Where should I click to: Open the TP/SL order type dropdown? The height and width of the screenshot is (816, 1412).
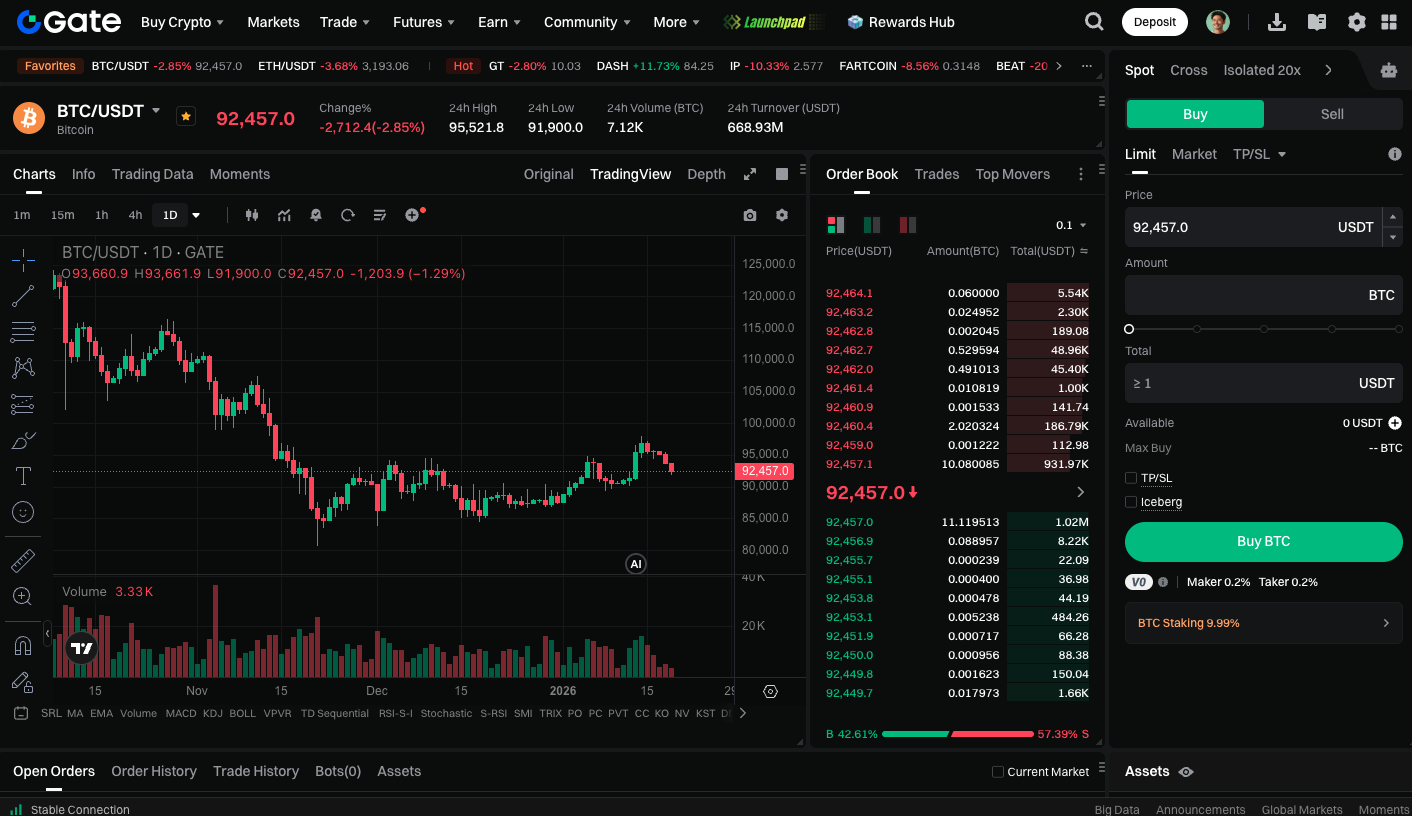point(1259,154)
